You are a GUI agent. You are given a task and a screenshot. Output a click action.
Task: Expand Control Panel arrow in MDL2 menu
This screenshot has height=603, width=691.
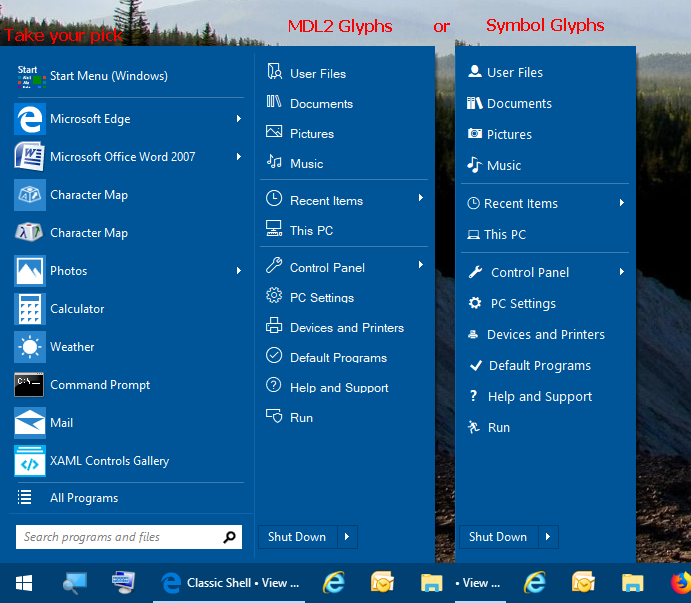421,264
